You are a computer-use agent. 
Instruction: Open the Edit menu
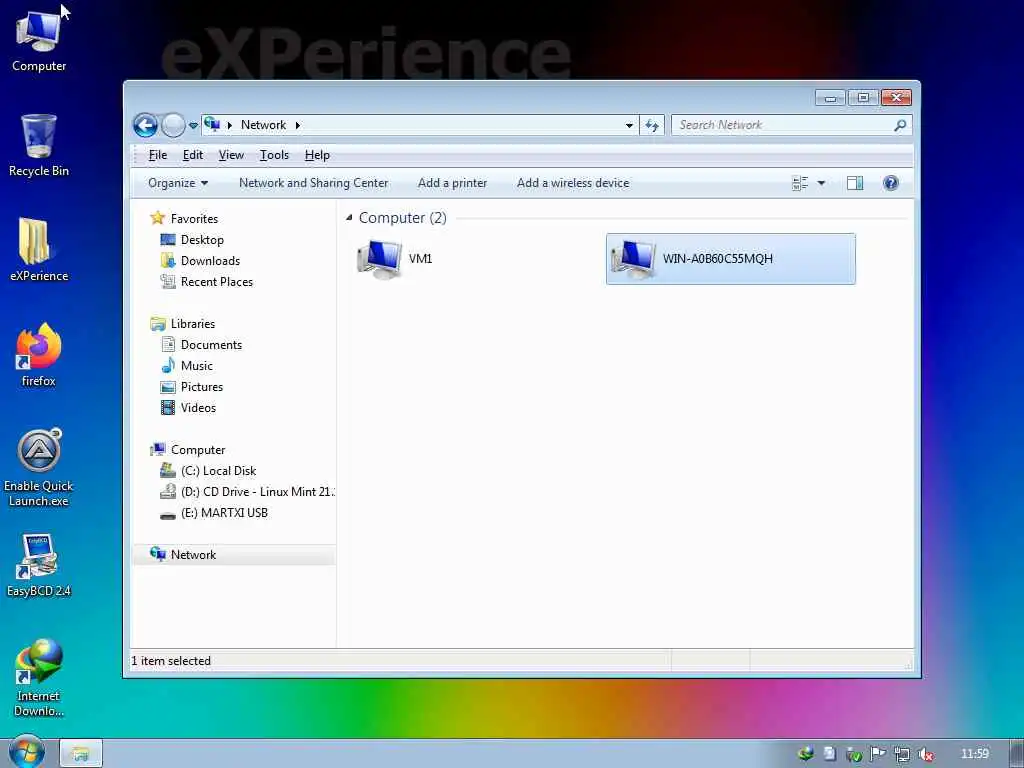(193, 155)
